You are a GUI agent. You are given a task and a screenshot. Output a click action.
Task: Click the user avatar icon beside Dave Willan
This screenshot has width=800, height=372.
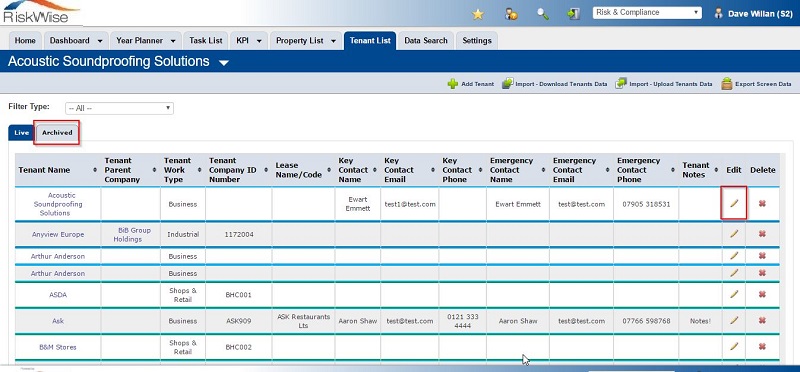718,13
